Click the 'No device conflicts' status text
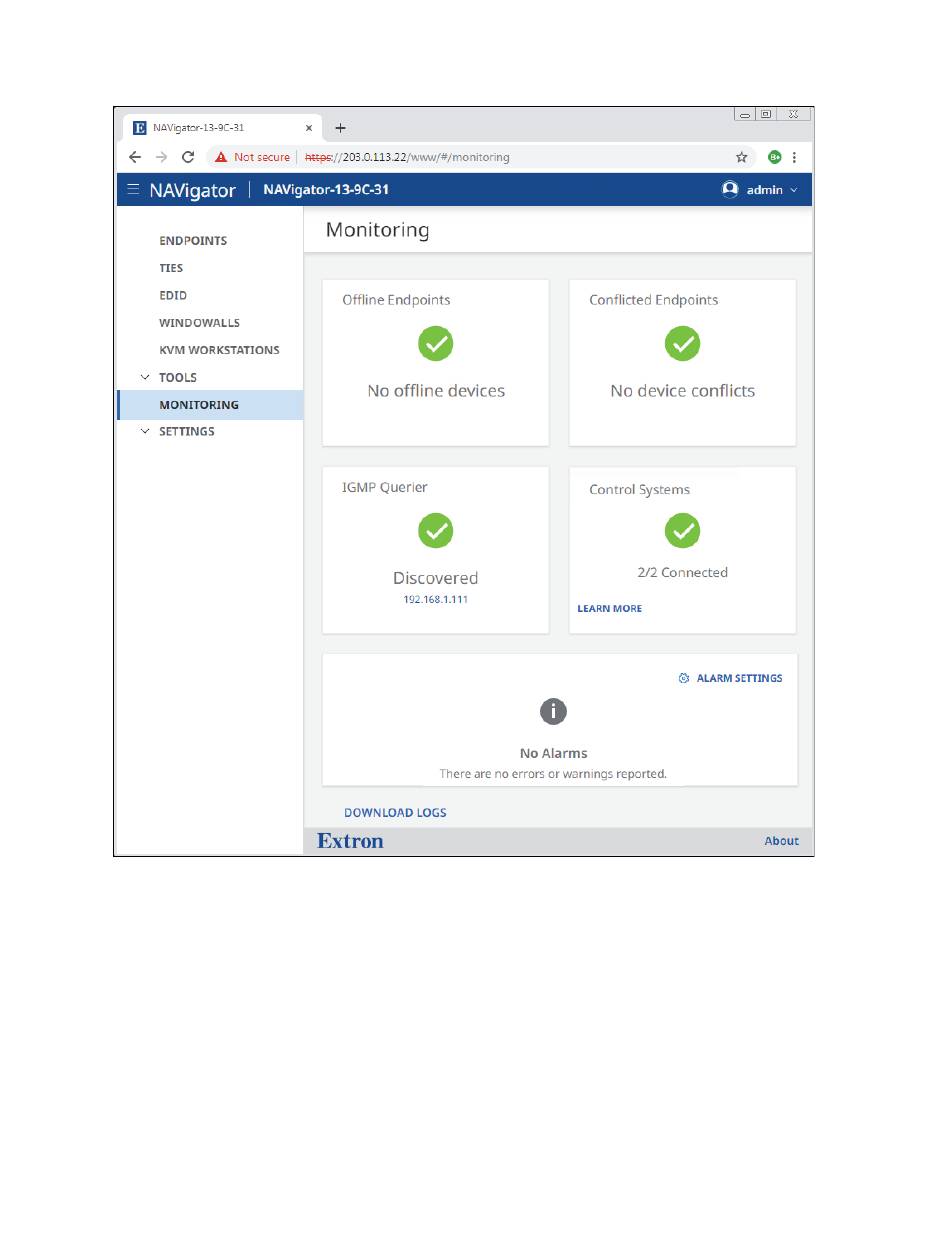The image size is (950, 1260). [x=683, y=391]
